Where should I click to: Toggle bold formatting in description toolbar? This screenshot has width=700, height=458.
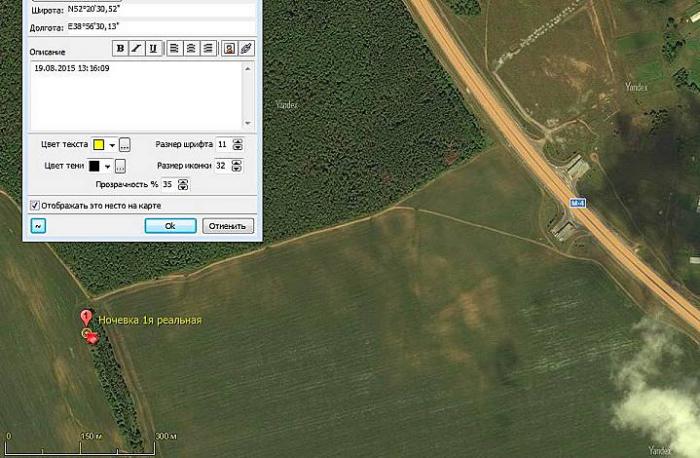click(121, 48)
